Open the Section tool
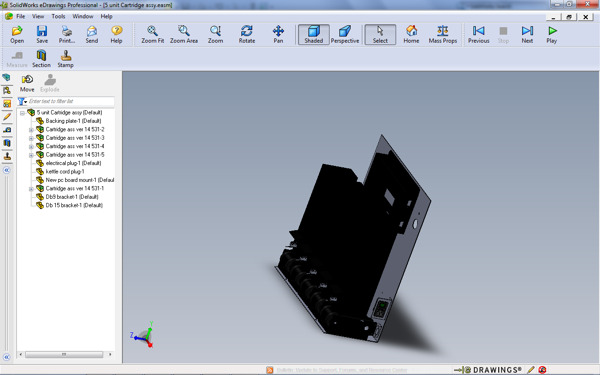This screenshot has width=600, height=375. coord(41,59)
